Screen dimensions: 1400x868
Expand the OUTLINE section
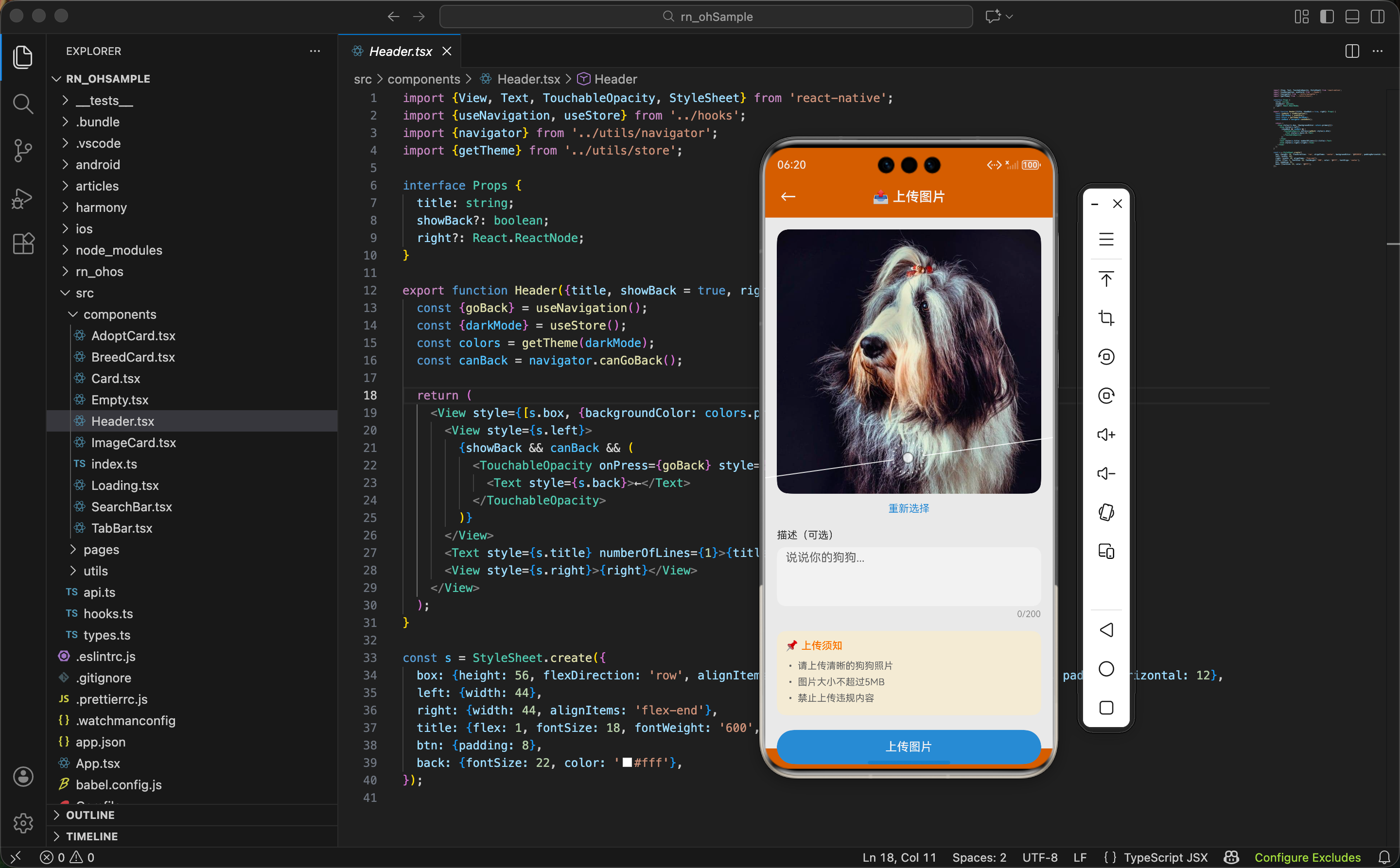pyautogui.click(x=90, y=815)
